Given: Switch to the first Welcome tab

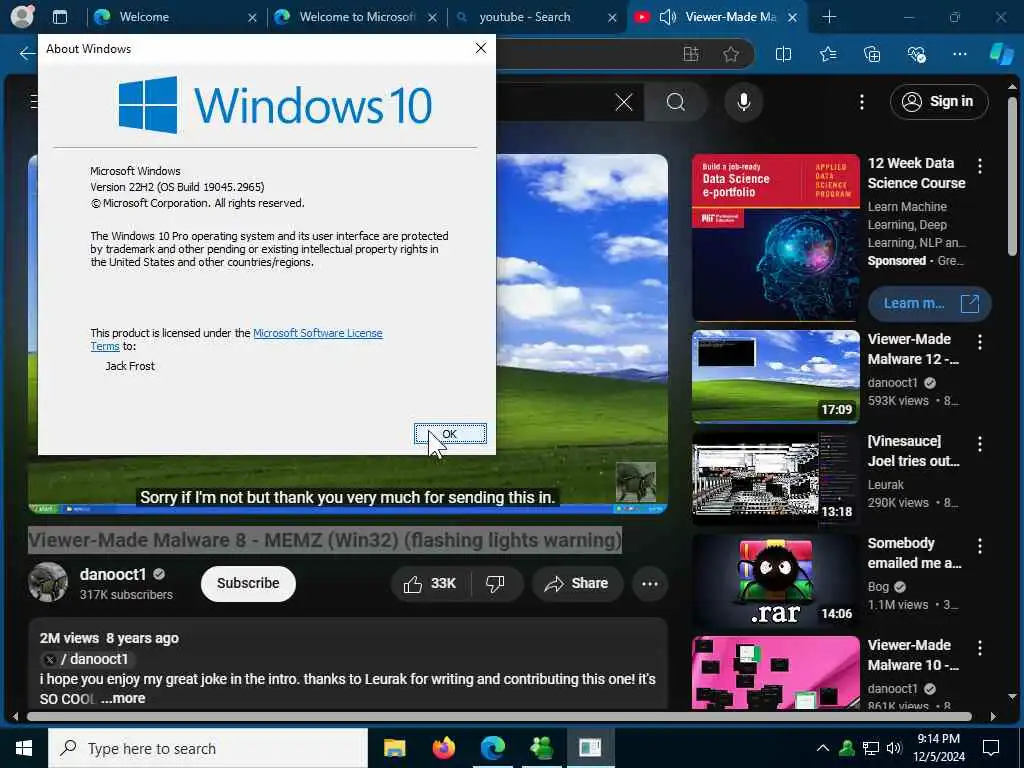Looking at the screenshot, I should coord(173,17).
